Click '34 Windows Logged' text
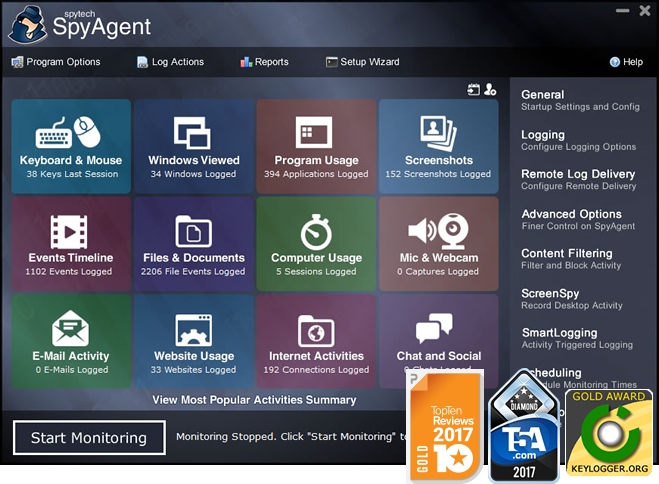The image size is (659, 484). tap(193, 174)
